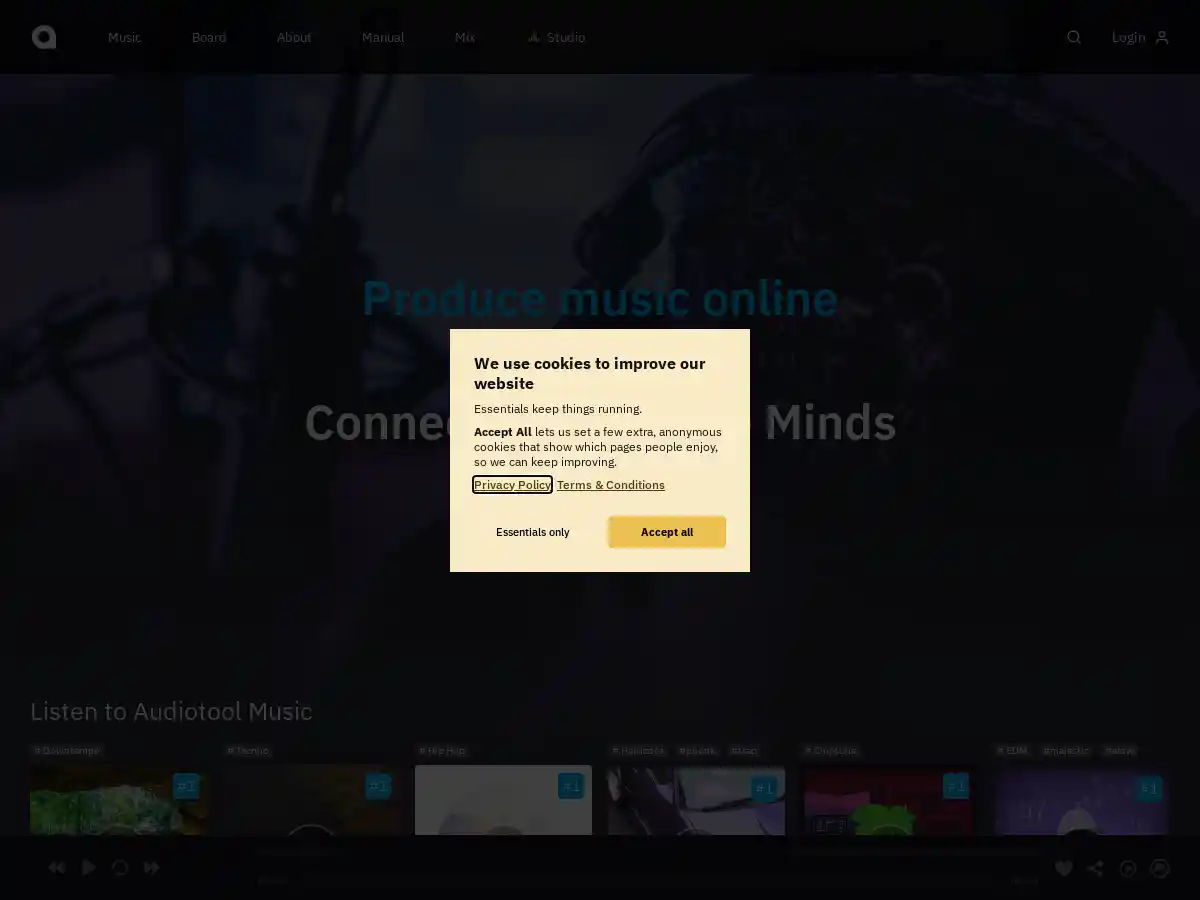Click the Audiotool logo in the top left
Image resolution: width=1200 pixels, height=900 pixels.
[x=43, y=36]
